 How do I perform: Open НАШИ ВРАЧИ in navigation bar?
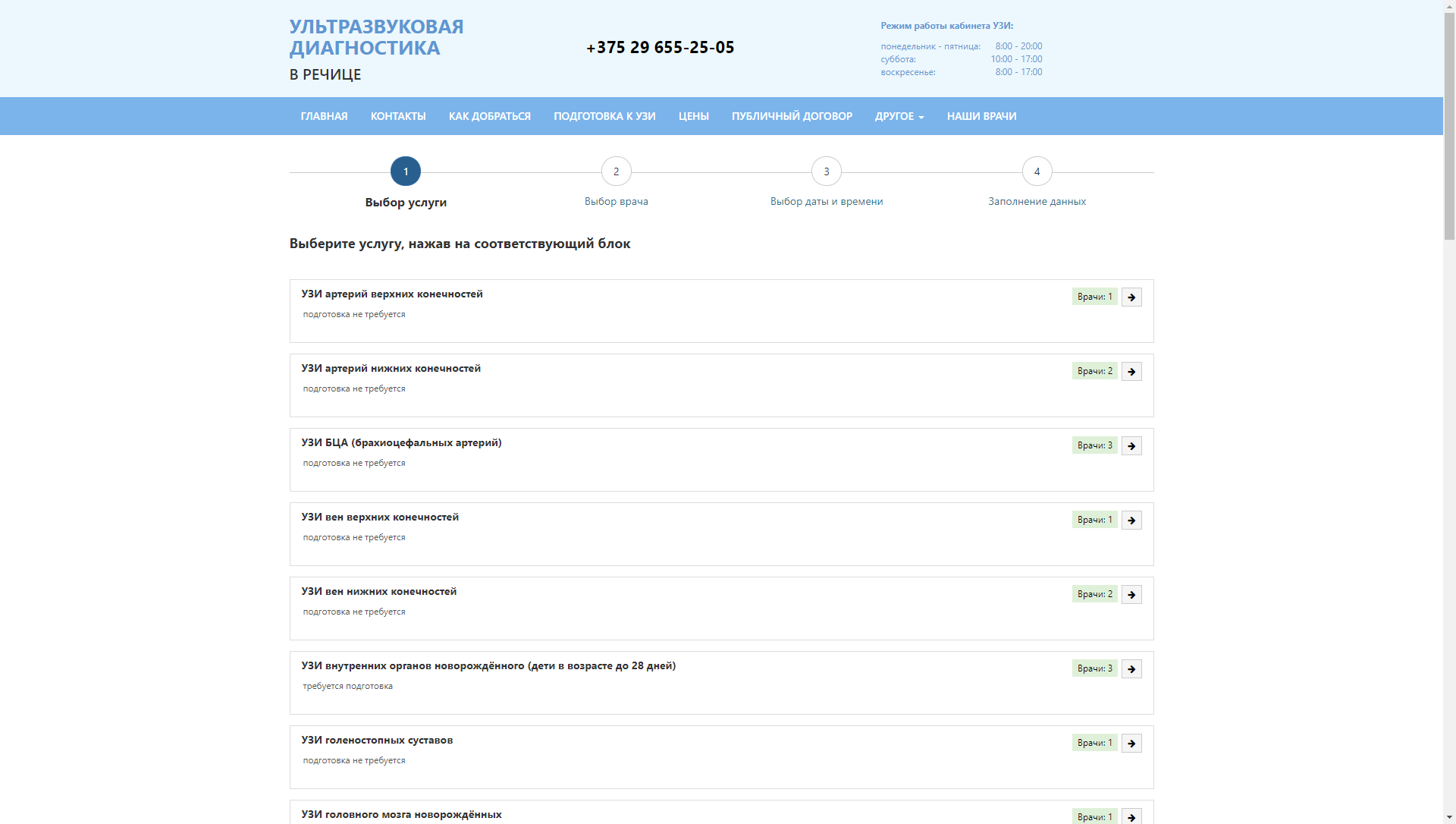981,116
